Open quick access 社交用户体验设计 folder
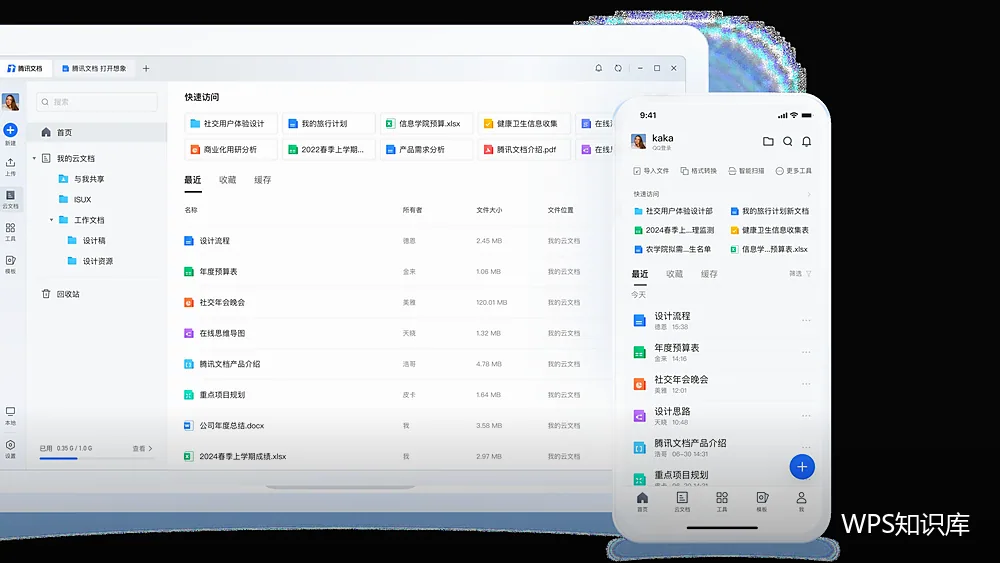This screenshot has width=1000, height=563. [231, 124]
